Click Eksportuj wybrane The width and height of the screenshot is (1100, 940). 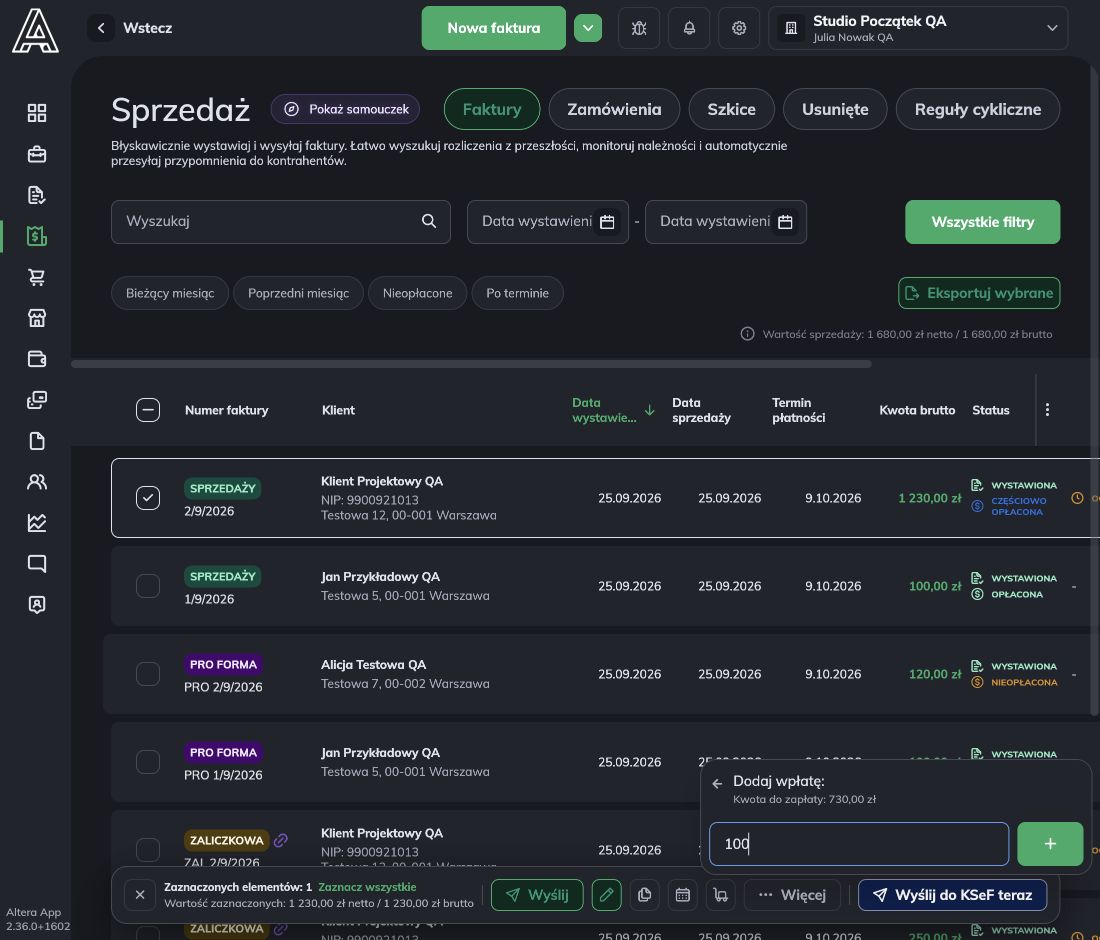point(979,293)
